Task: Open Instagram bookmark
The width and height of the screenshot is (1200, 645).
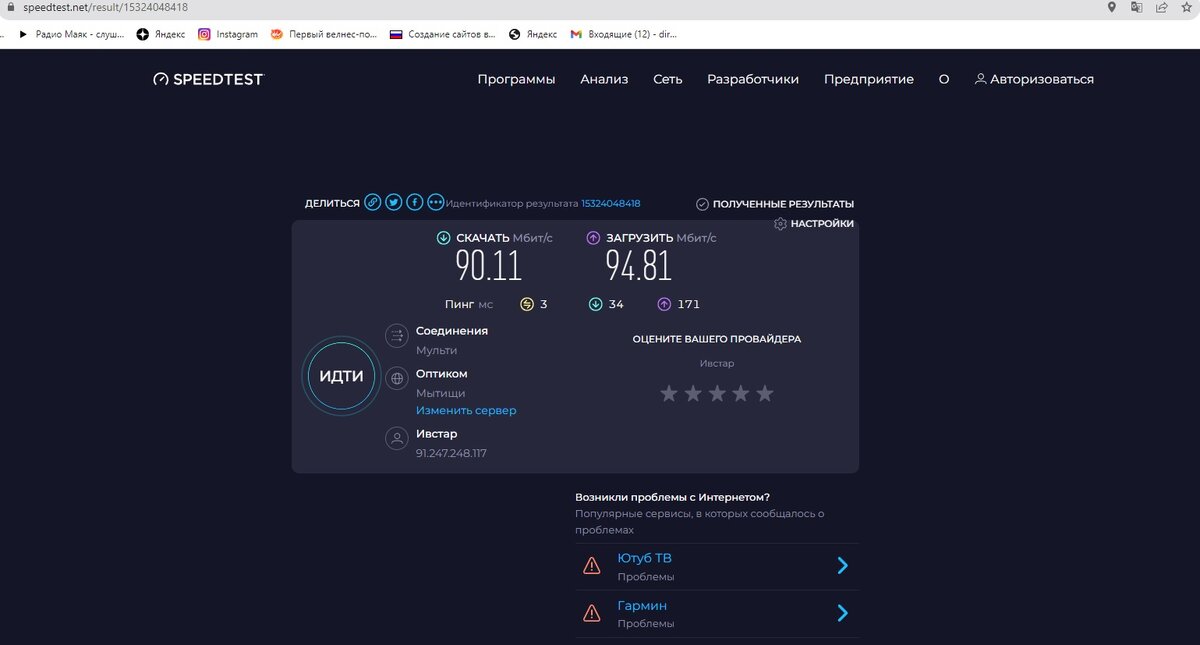Action: point(228,34)
